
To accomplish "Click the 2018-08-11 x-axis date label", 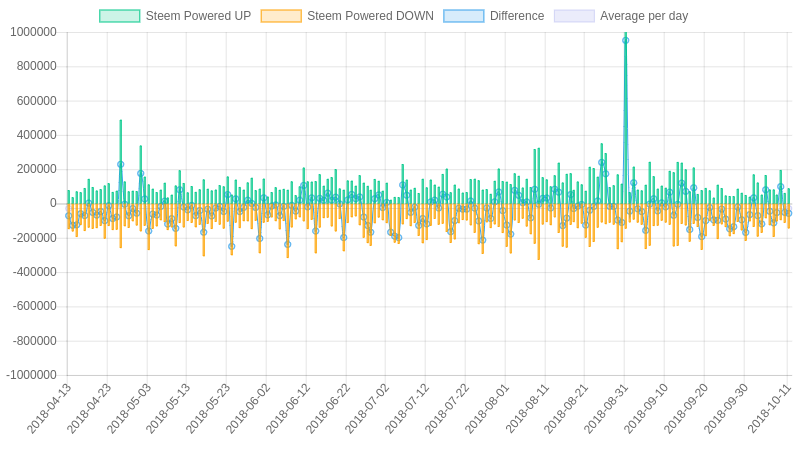I will point(527,409).
